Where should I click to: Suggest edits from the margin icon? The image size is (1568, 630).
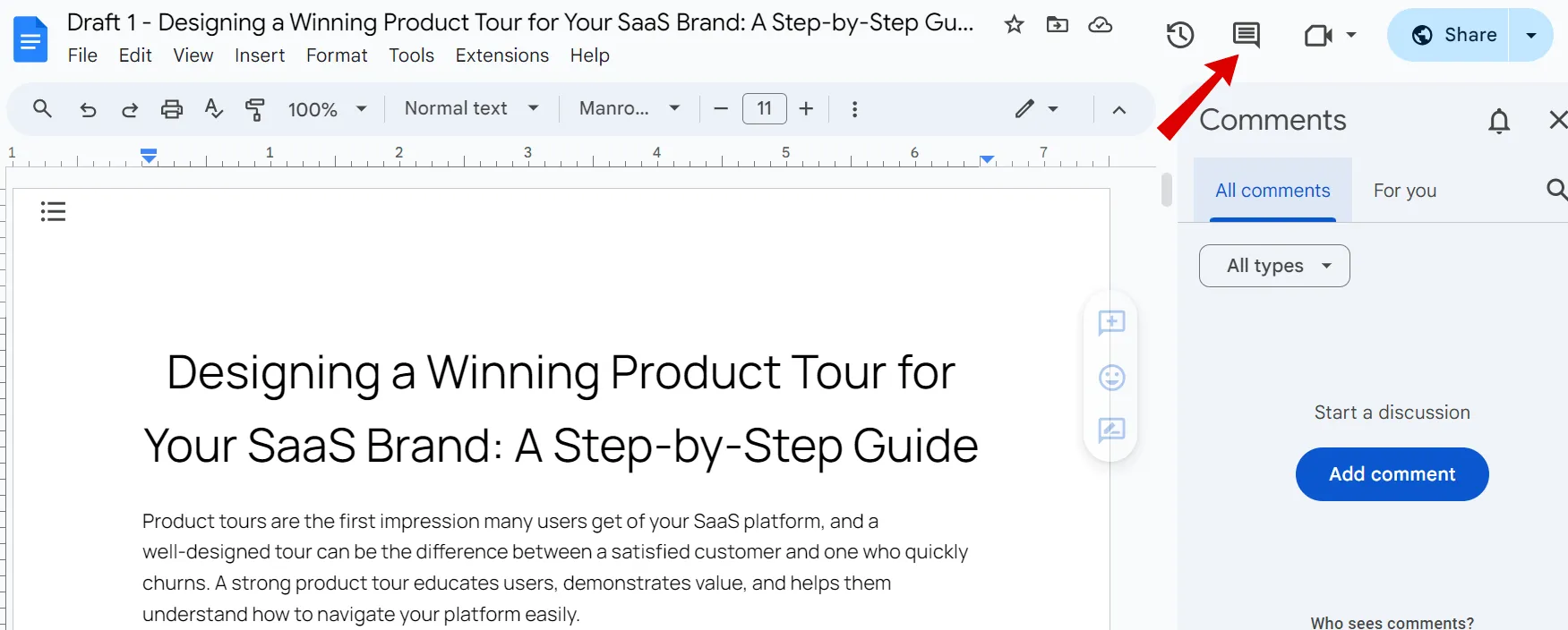pos(1111,430)
